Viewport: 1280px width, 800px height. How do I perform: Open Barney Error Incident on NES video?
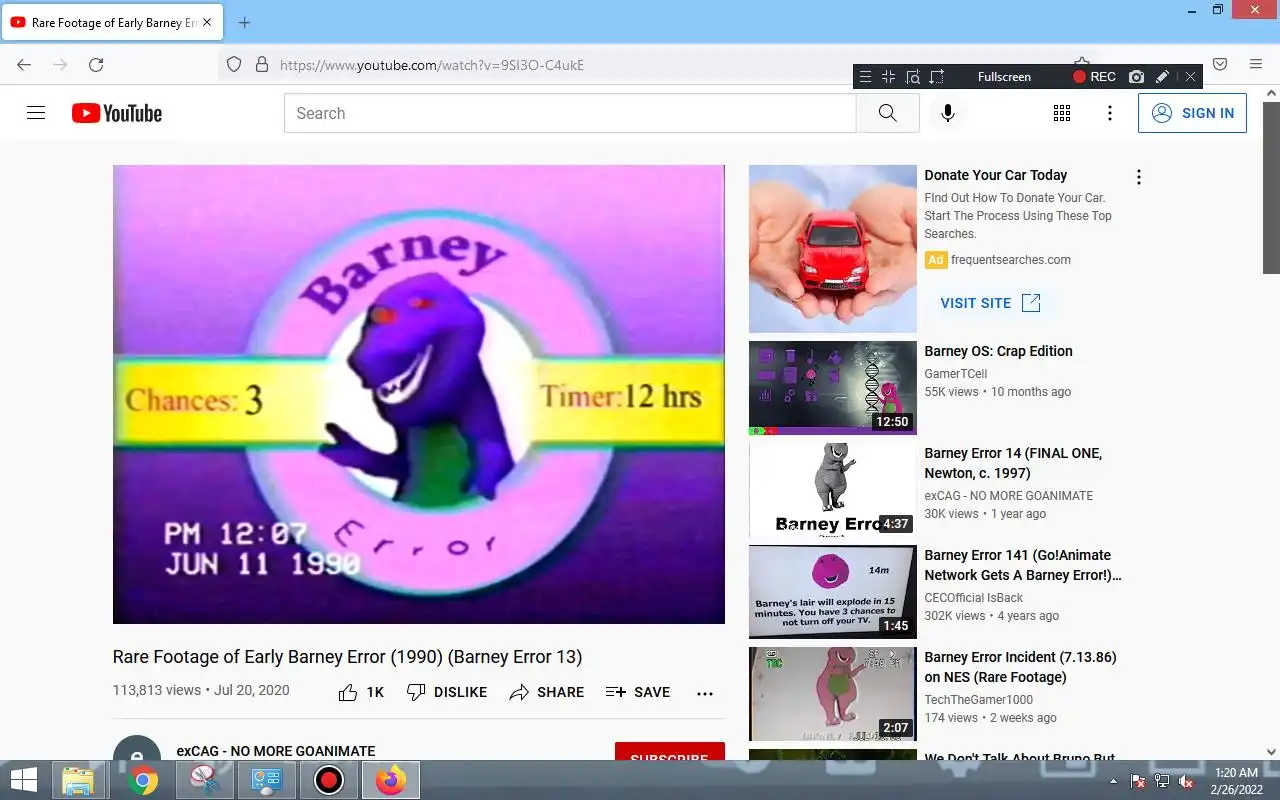coord(1020,667)
